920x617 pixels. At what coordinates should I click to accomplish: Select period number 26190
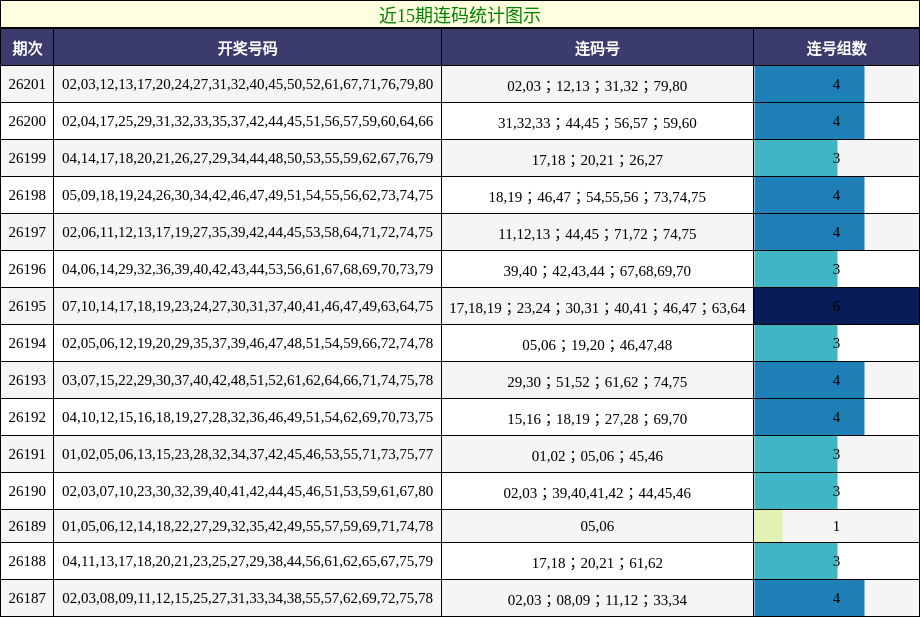coord(27,491)
